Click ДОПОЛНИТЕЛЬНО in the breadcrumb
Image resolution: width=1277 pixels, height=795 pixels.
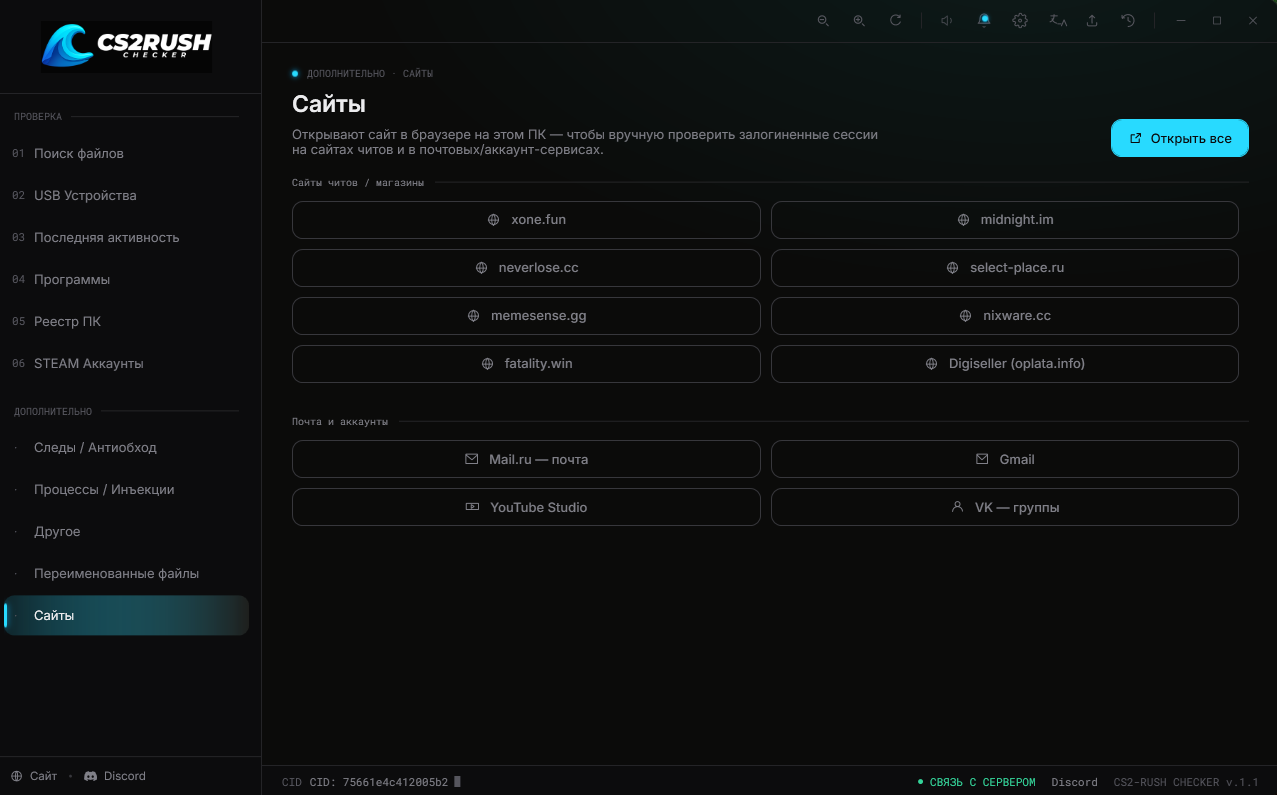(x=345, y=74)
